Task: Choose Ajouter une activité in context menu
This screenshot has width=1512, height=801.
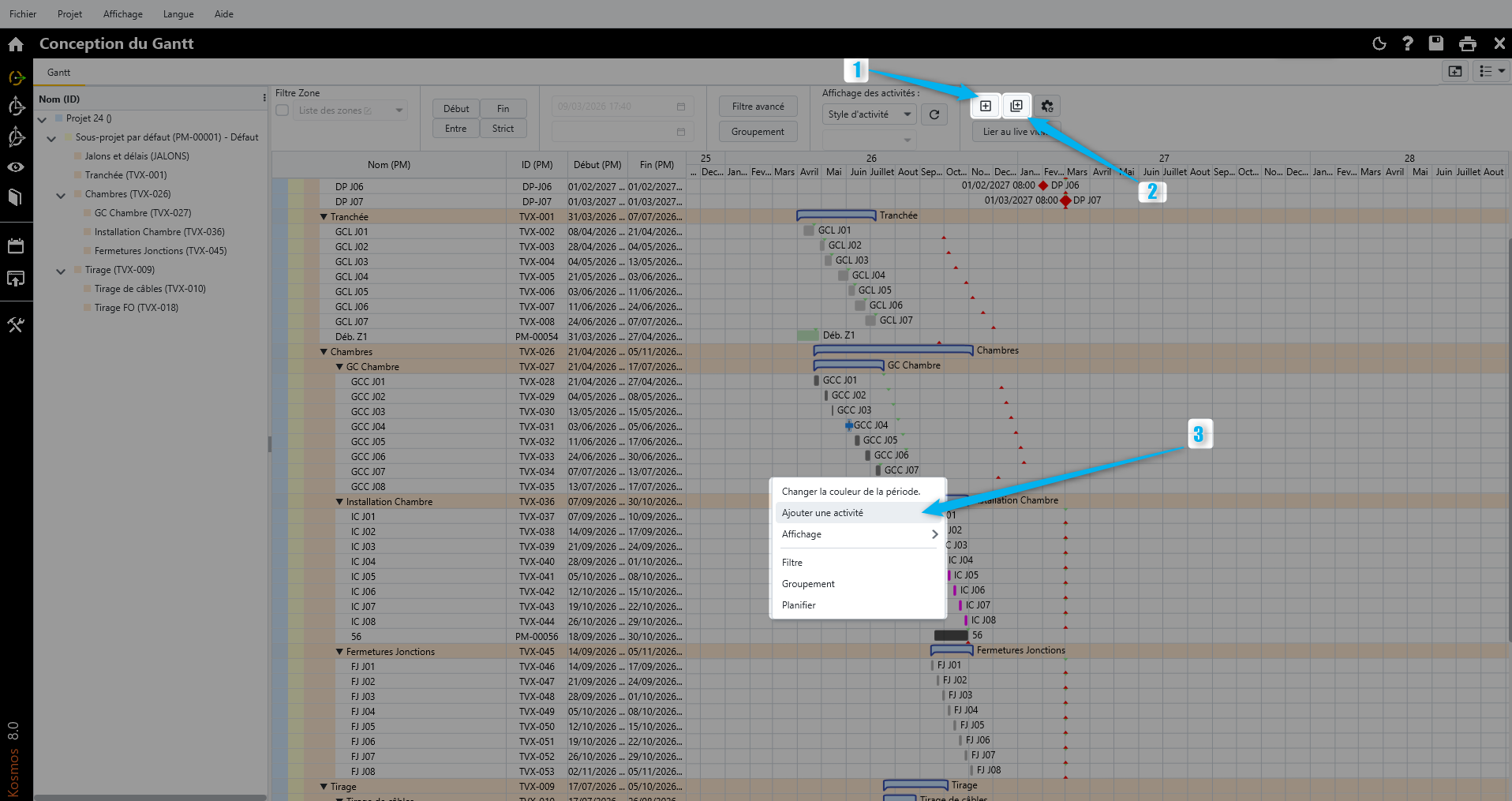Action: click(x=822, y=513)
